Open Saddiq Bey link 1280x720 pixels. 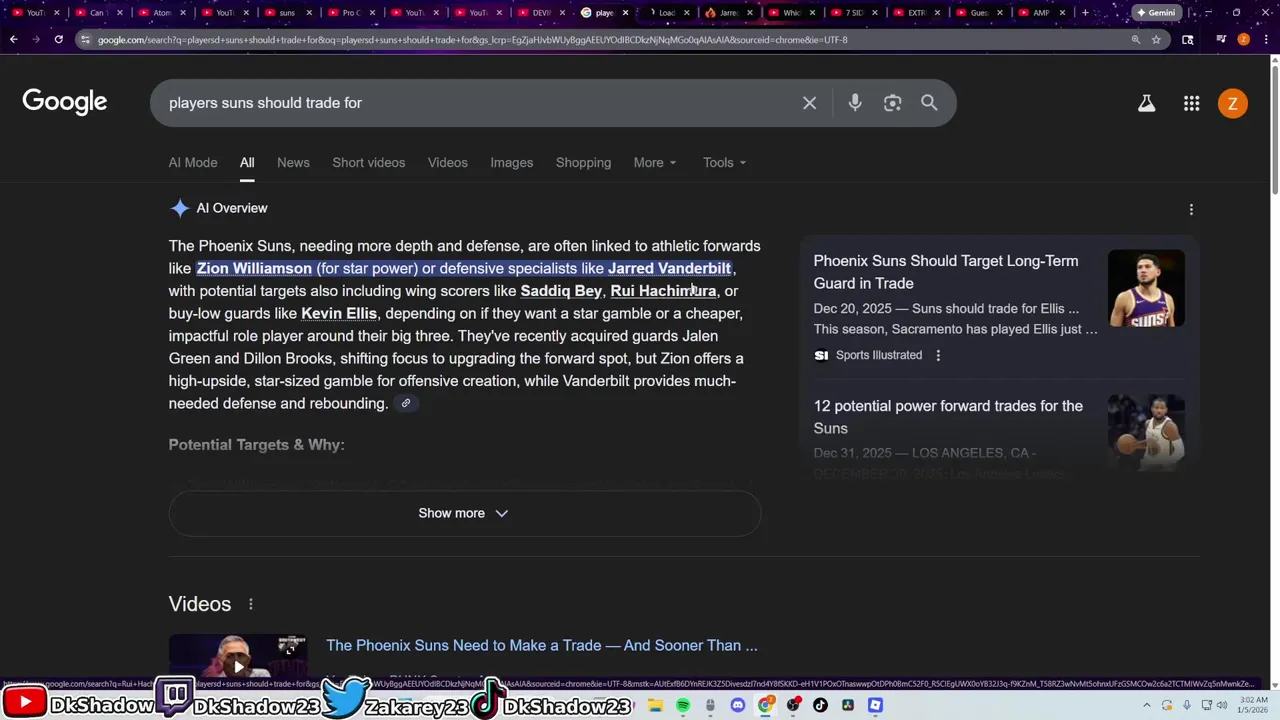click(x=561, y=291)
